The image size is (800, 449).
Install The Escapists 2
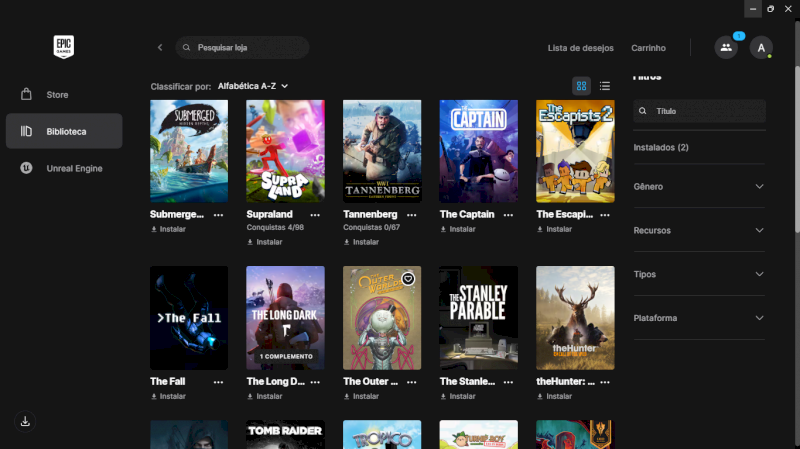(x=555, y=229)
